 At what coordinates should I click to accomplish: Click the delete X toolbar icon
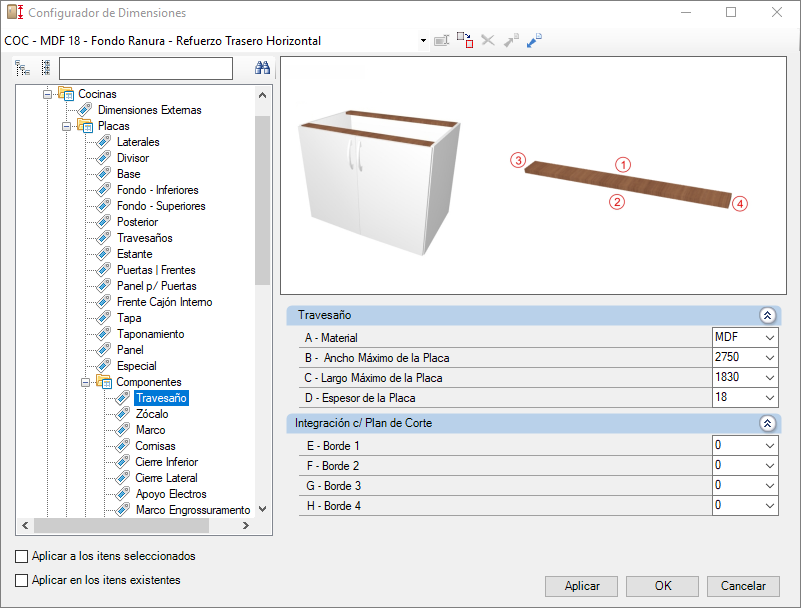point(488,40)
